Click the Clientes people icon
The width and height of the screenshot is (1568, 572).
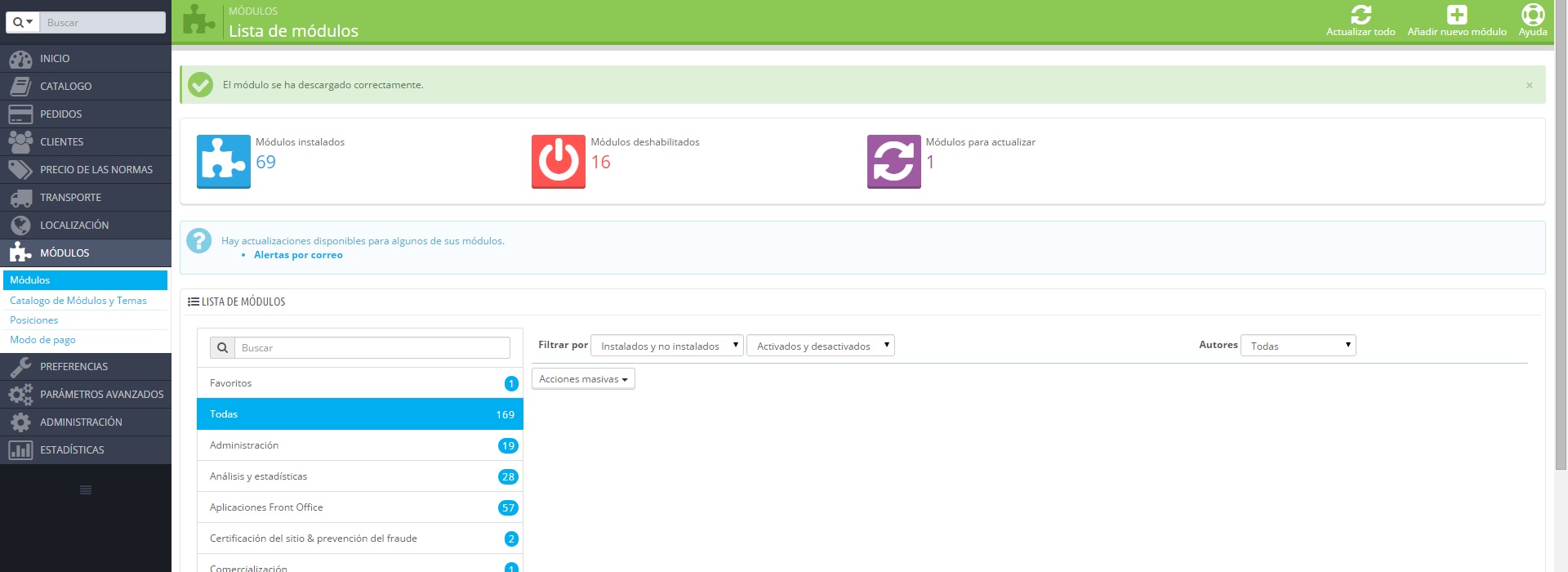click(20, 142)
